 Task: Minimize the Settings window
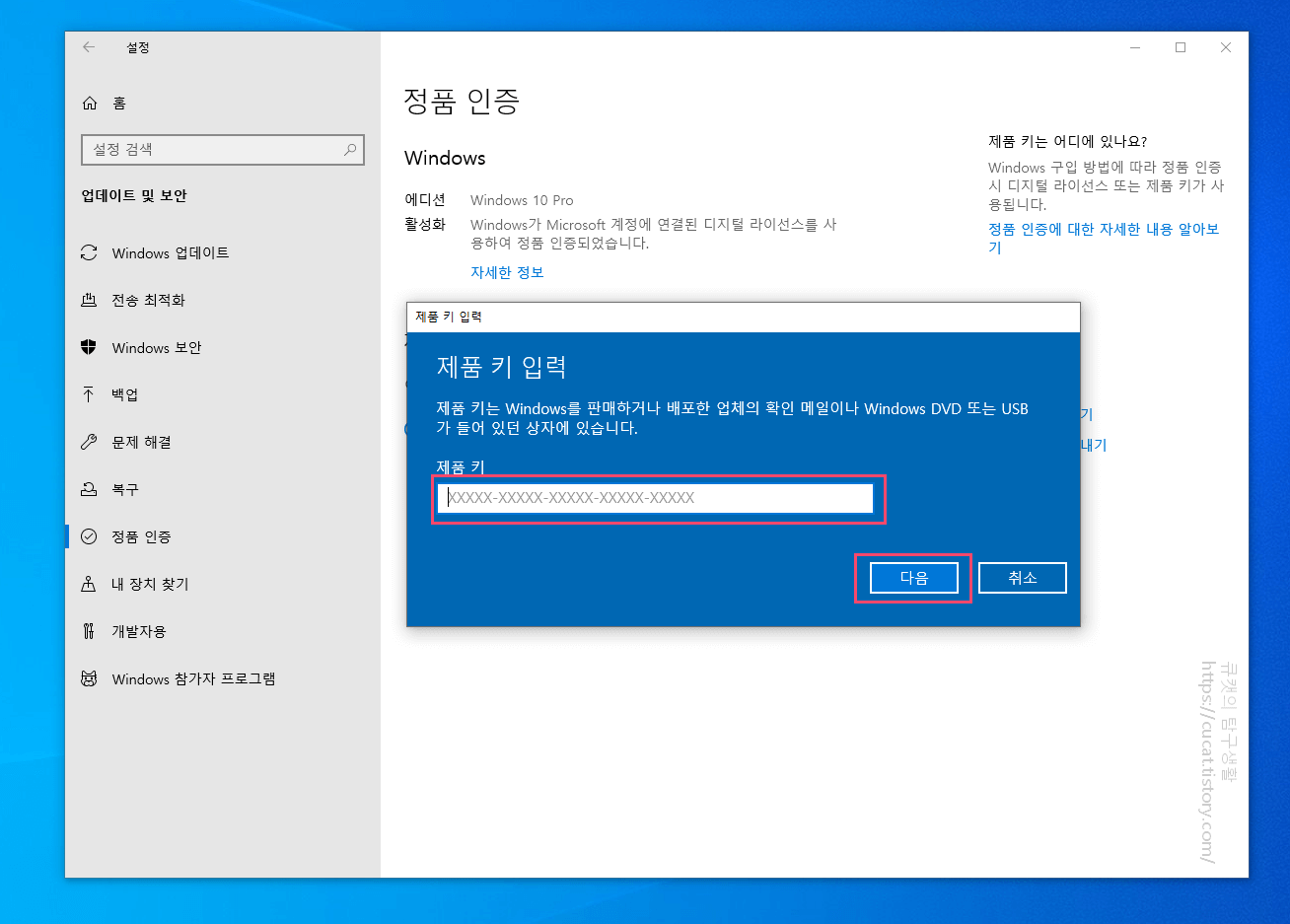click(1136, 47)
